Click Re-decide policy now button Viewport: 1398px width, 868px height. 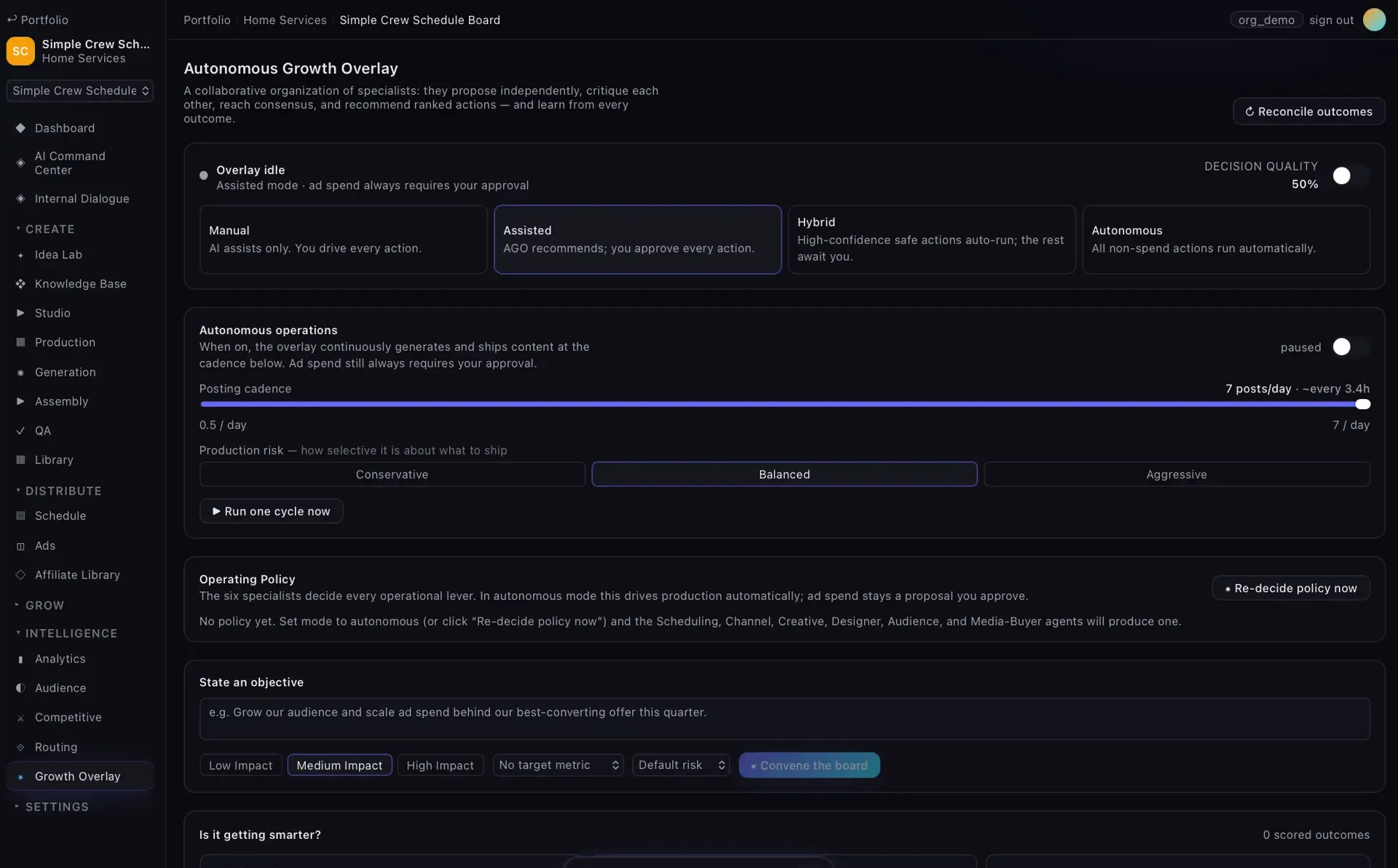pyautogui.click(x=1290, y=588)
